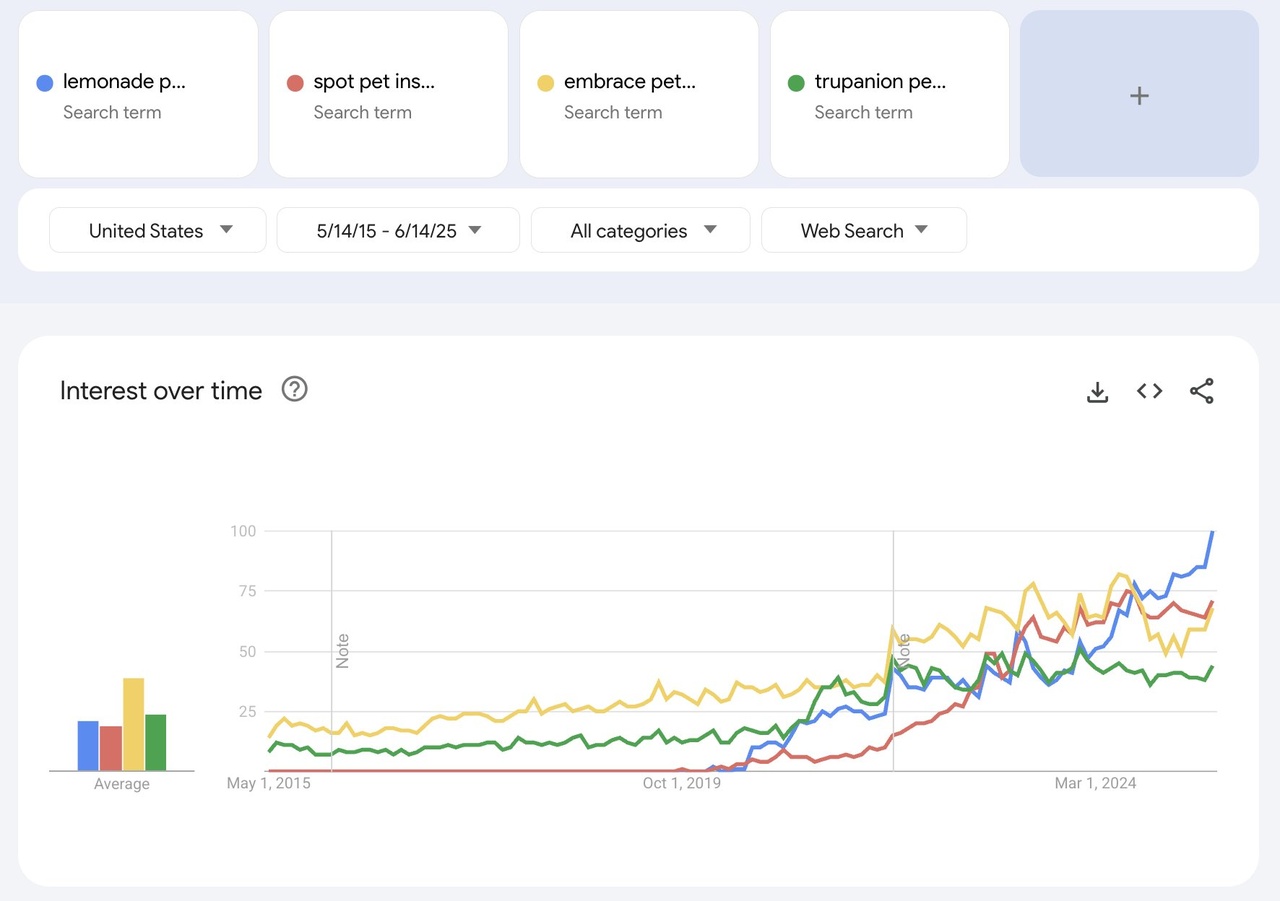Image resolution: width=1280 pixels, height=901 pixels.
Task: Click the Mar 1, 2024 axis label
Action: [x=1096, y=783]
